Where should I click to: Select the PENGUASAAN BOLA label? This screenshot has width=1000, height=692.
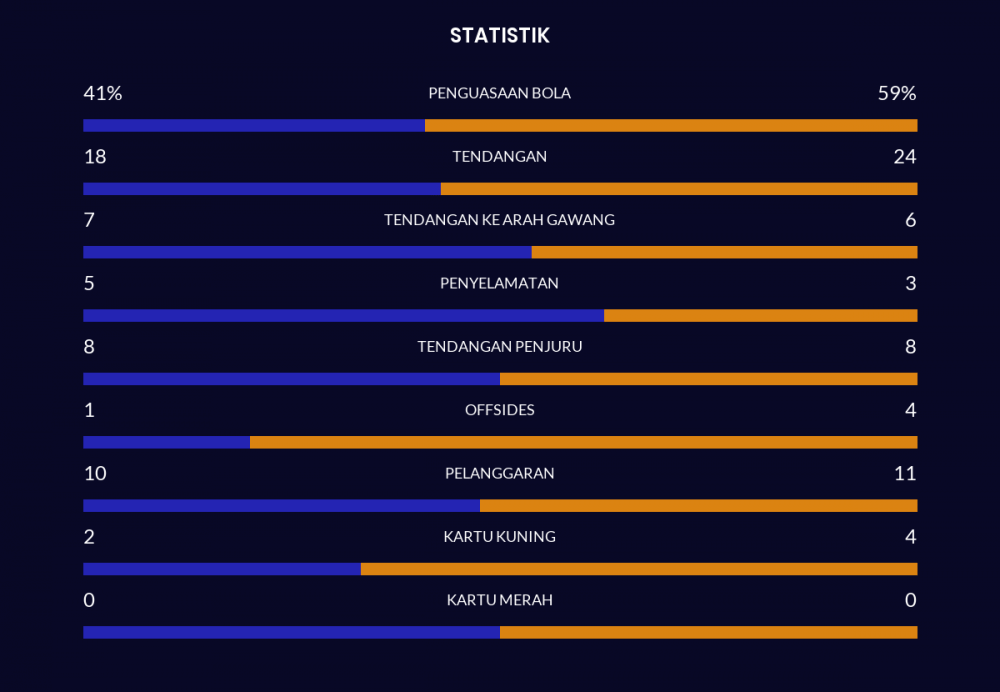(x=499, y=93)
